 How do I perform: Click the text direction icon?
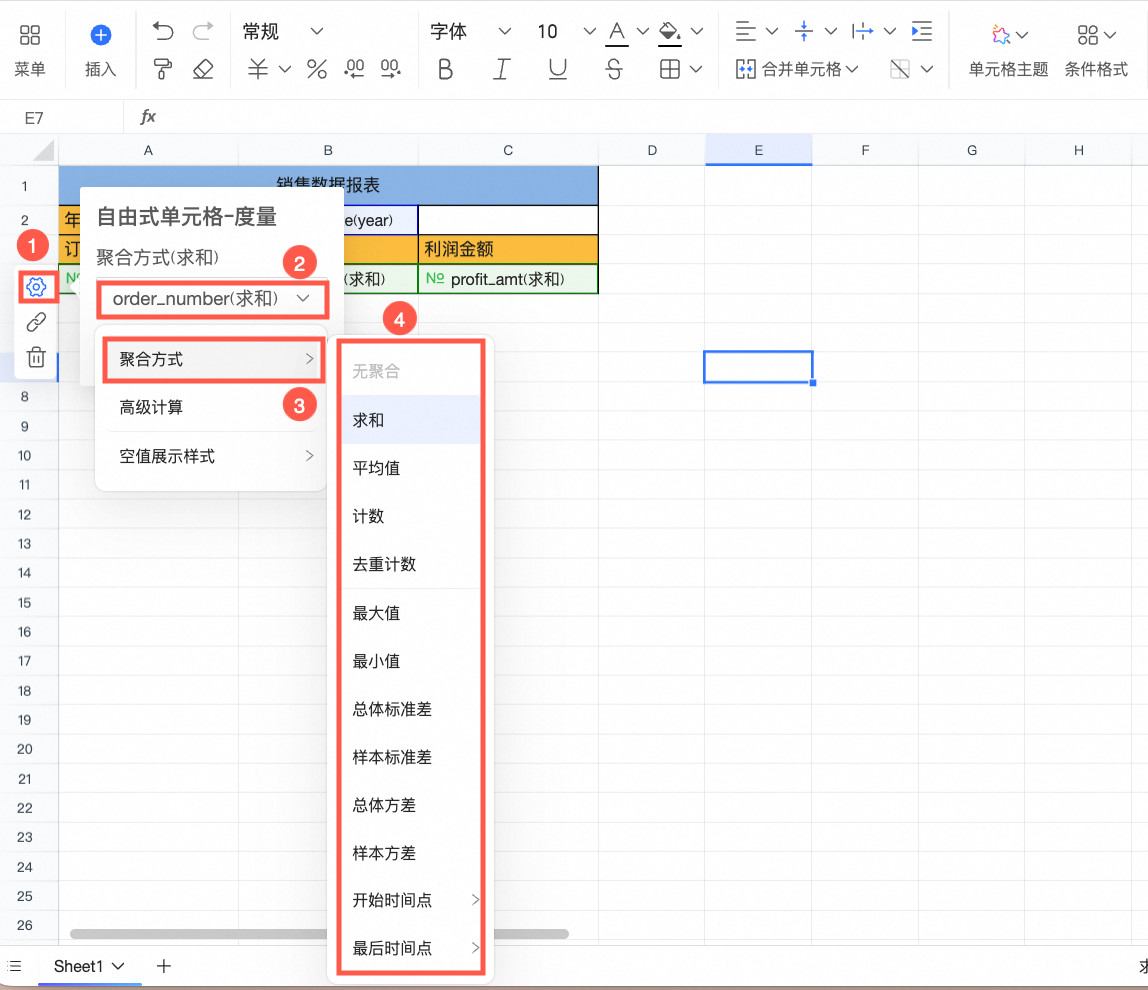[862, 31]
